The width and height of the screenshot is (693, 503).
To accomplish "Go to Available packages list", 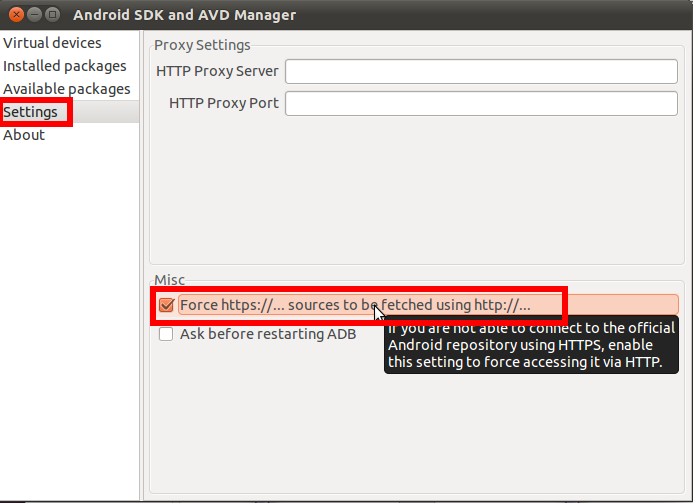I will pos(66,89).
